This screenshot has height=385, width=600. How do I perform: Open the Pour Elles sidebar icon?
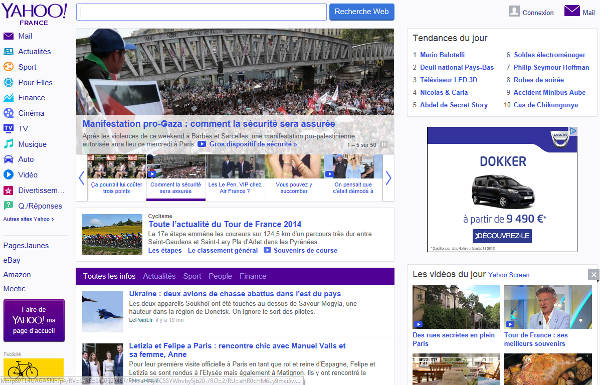pyautogui.click(x=8, y=82)
